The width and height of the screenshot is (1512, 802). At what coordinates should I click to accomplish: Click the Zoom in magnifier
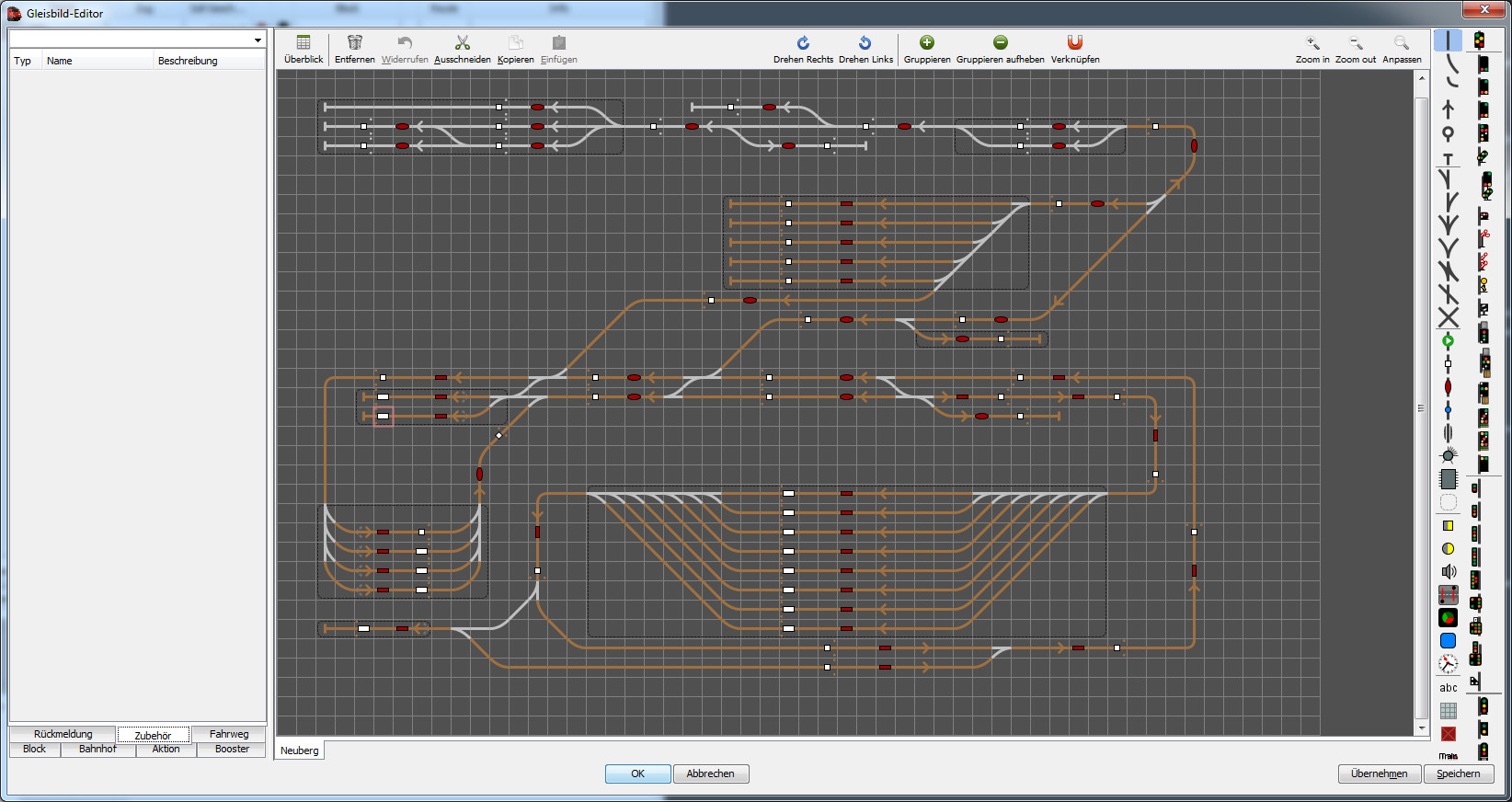[1312, 43]
